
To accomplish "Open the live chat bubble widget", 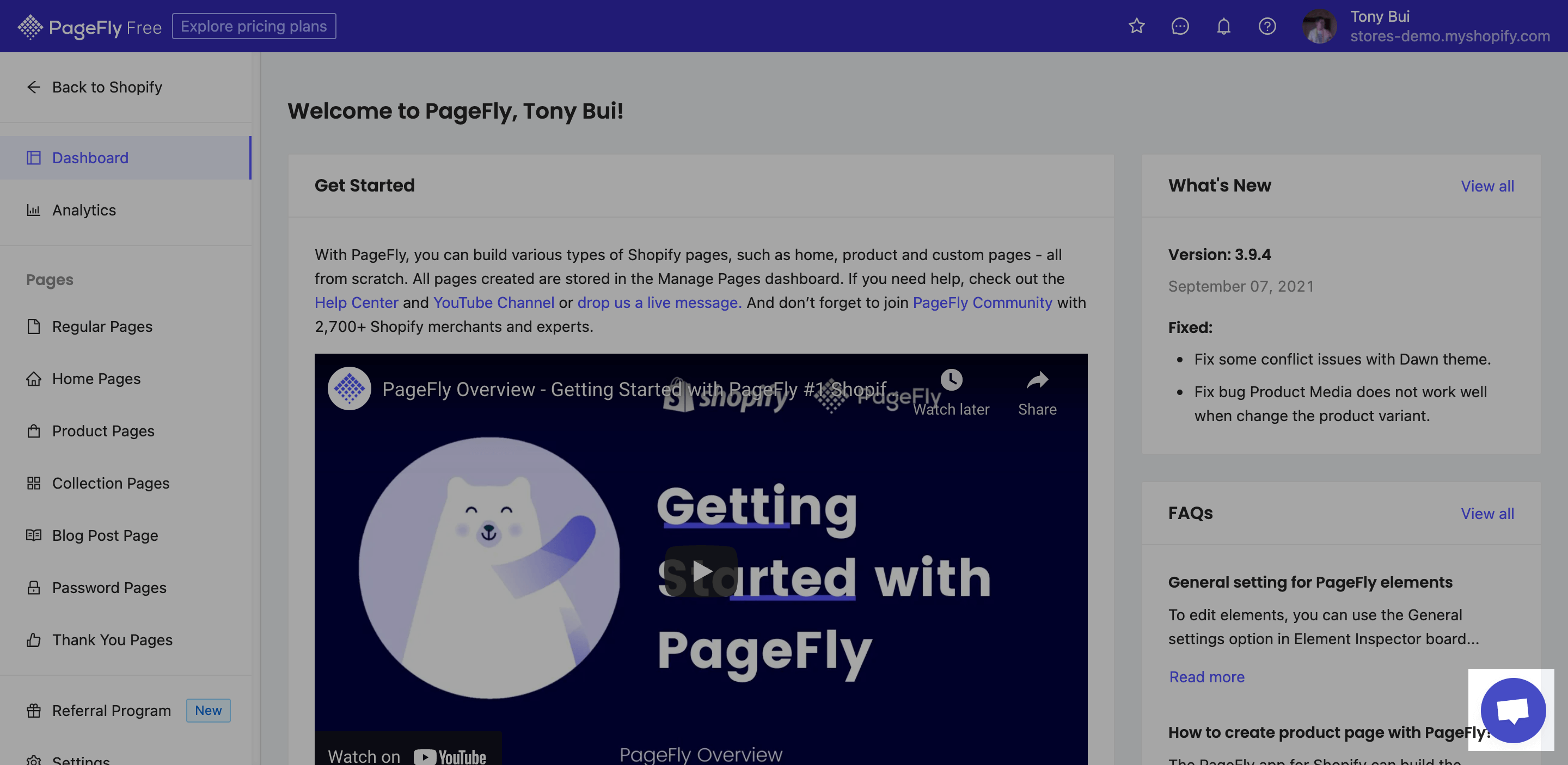I will pos(1512,710).
